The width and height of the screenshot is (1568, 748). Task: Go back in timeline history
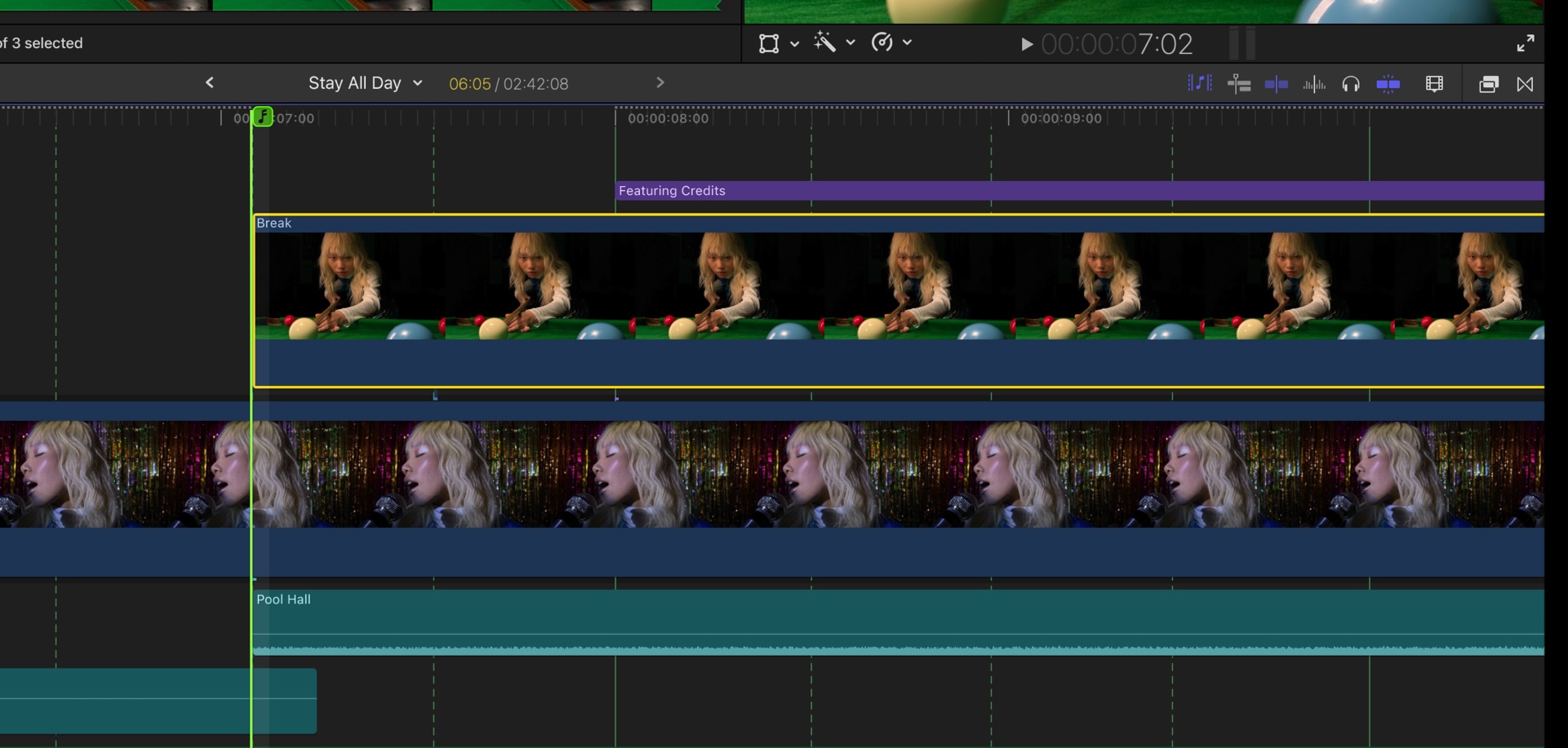click(x=210, y=82)
